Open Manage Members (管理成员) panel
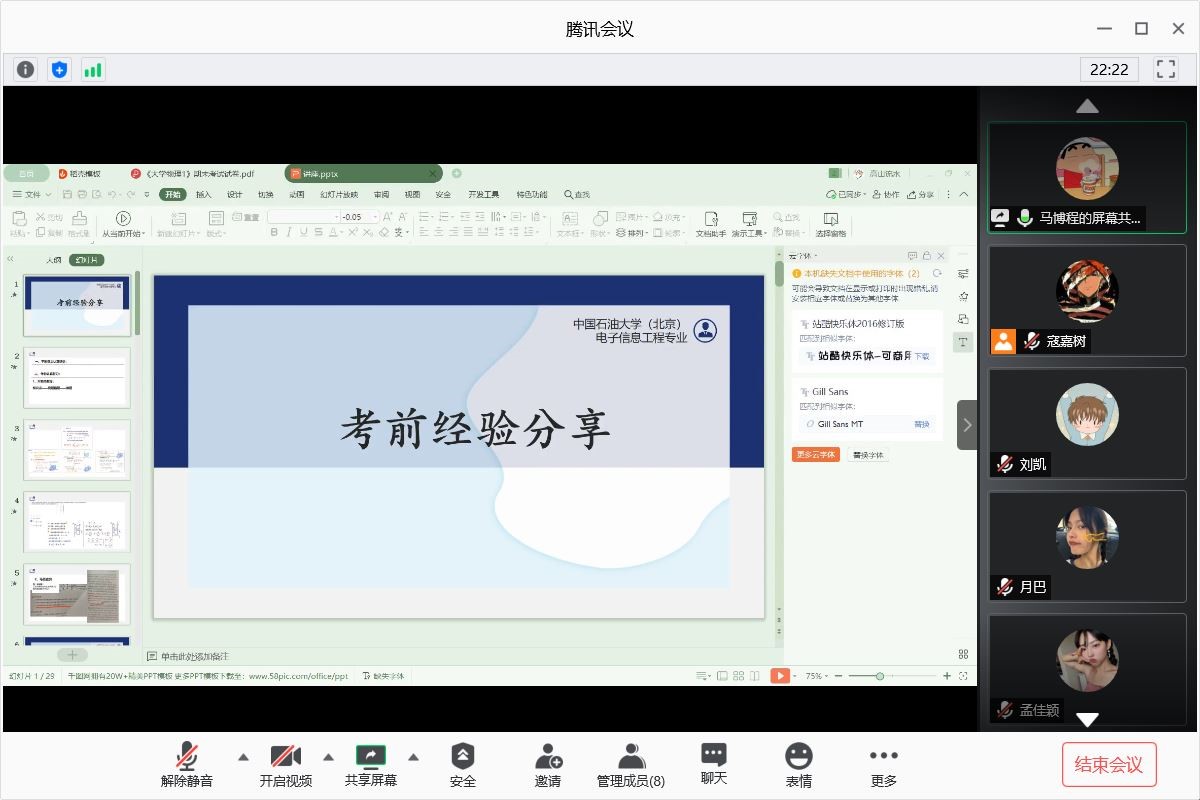The width and height of the screenshot is (1200, 800). point(630,765)
